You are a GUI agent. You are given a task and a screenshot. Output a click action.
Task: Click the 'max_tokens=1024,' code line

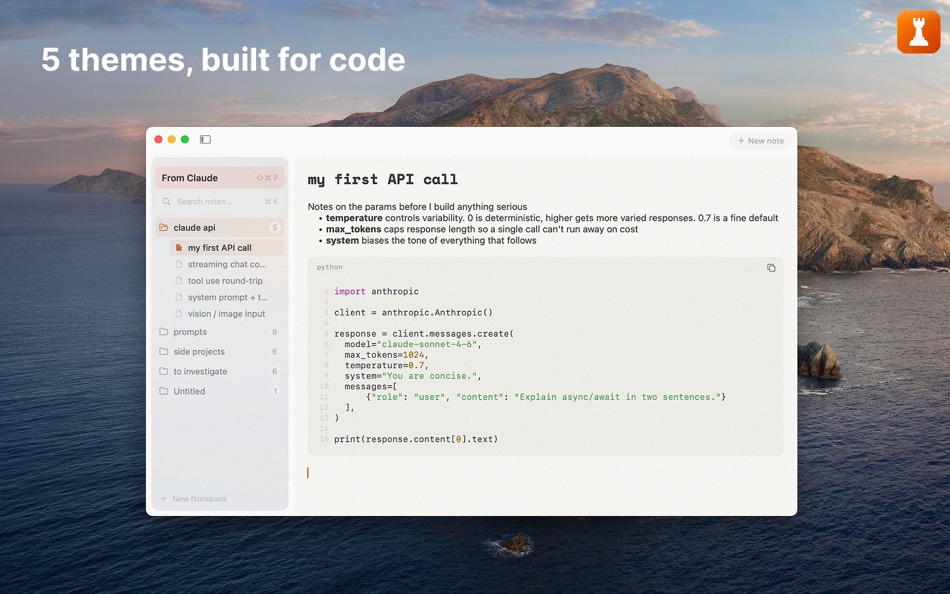click(x=387, y=355)
